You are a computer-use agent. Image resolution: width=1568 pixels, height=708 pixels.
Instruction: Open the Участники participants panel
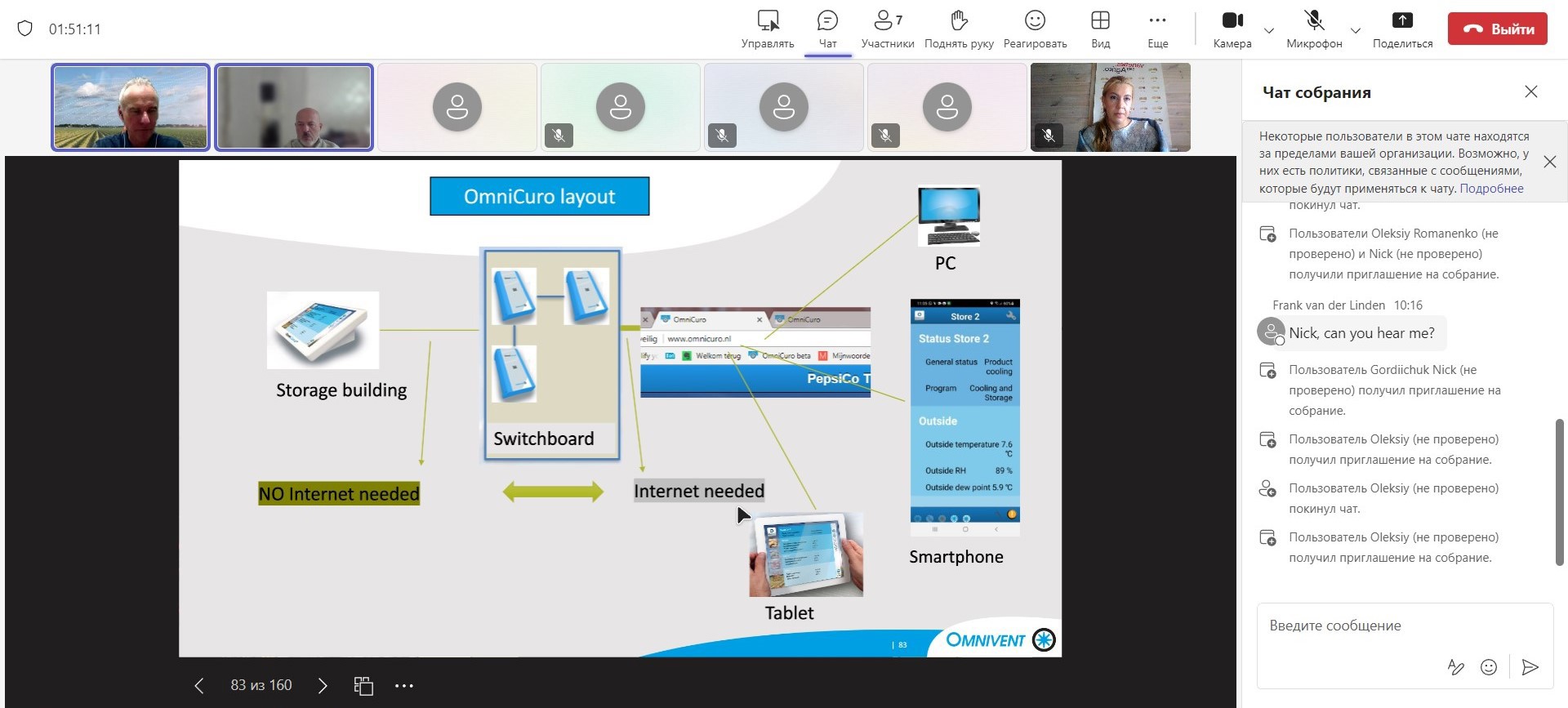click(887, 29)
